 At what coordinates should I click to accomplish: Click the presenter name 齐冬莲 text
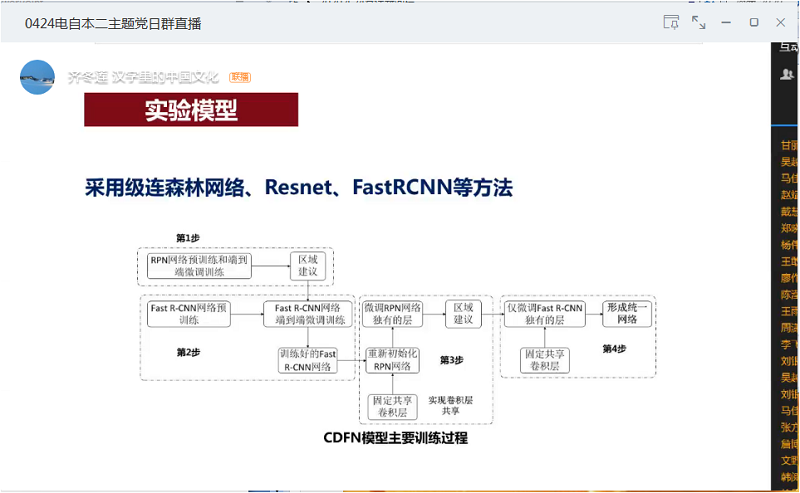(x=85, y=77)
